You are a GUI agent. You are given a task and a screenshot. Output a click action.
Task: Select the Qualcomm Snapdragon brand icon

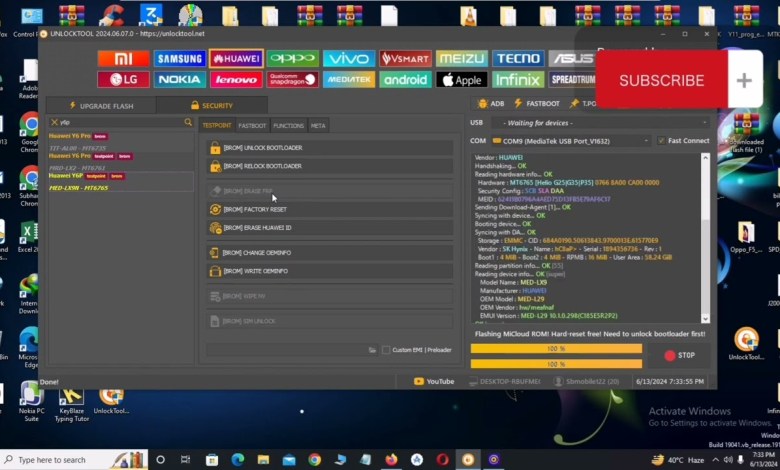coord(293,79)
